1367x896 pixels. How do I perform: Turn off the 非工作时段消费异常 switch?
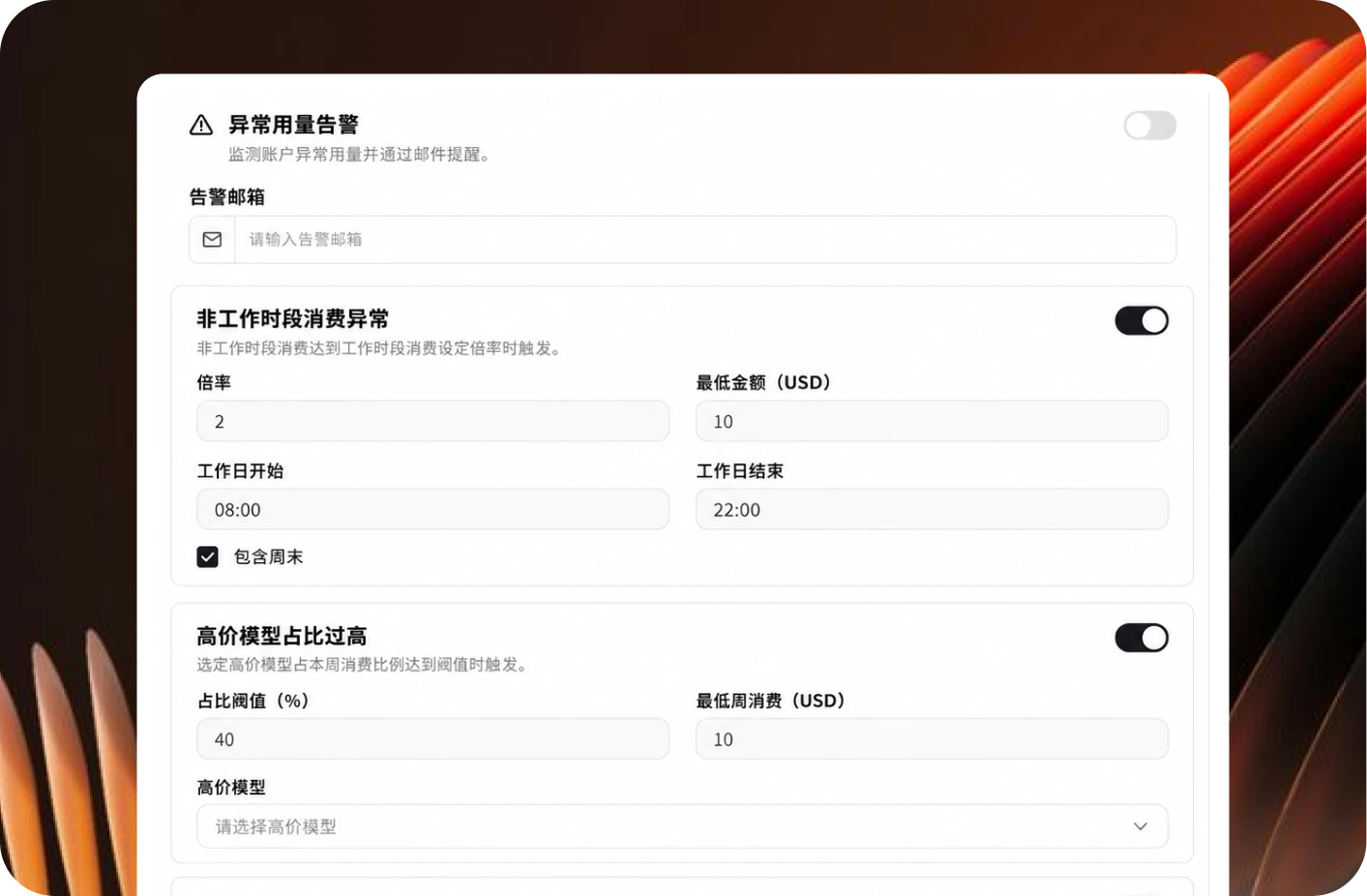tap(1142, 320)
